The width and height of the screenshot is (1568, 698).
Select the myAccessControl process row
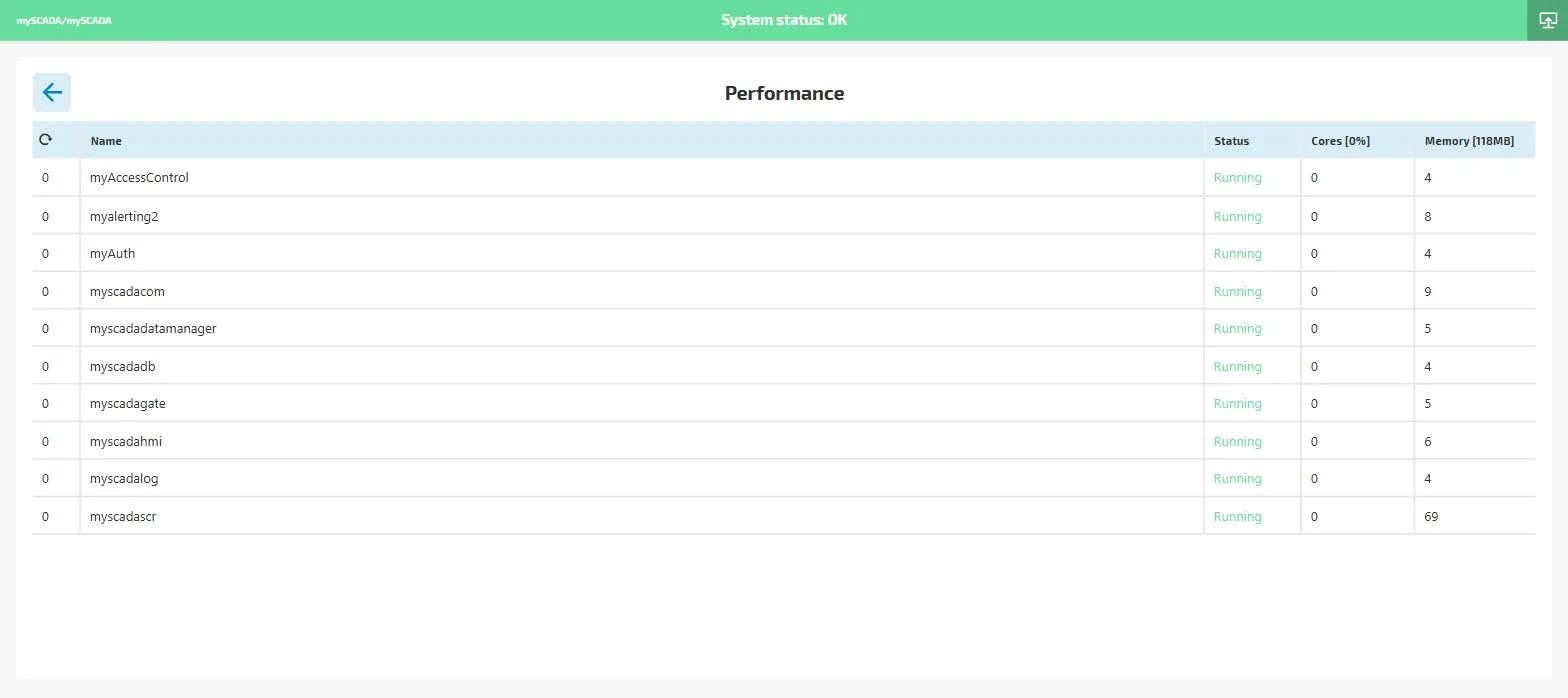pos(784,178)
